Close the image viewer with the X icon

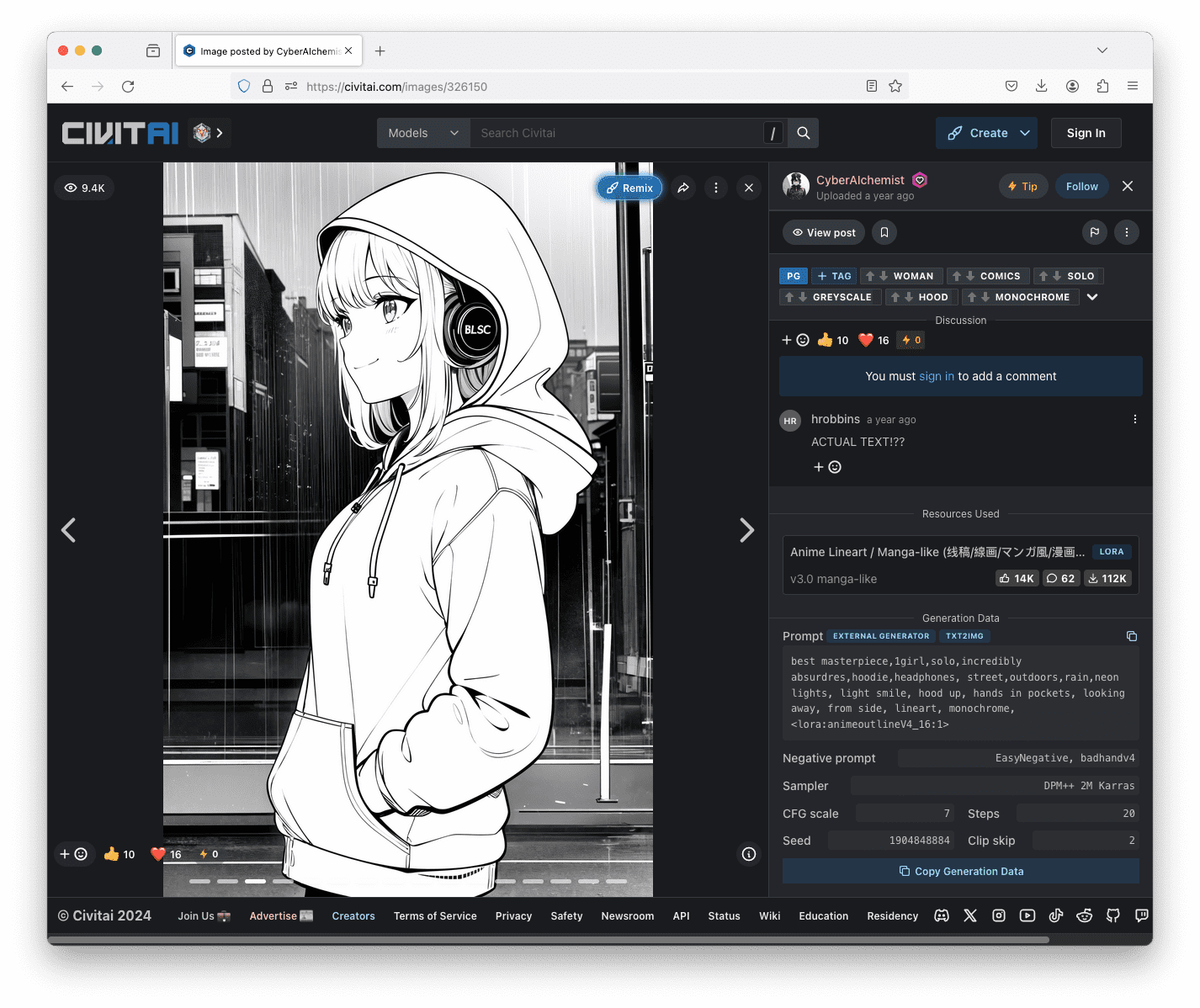click(749, 188)
